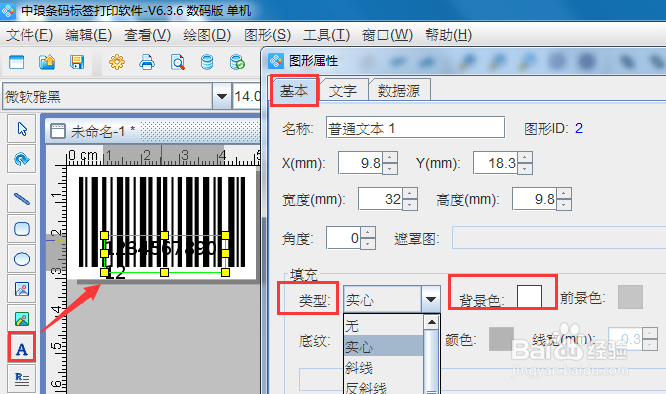Open the 帮助(H) menu
Viewport: 666px width, 394px height.
point(449,35)
